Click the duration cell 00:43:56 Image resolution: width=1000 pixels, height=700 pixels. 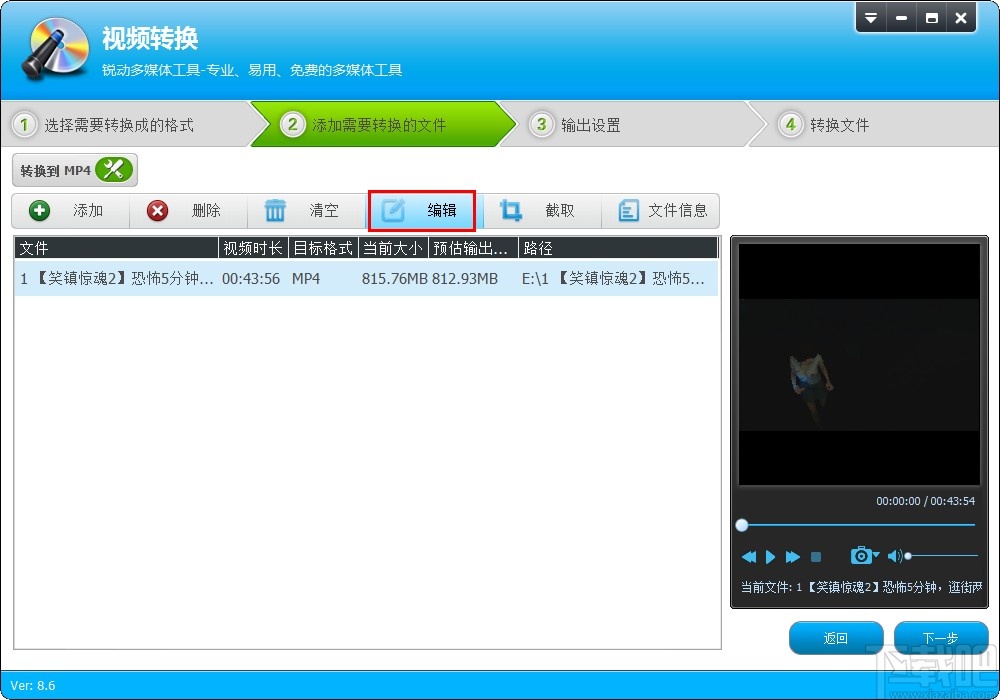coord(251,279)
